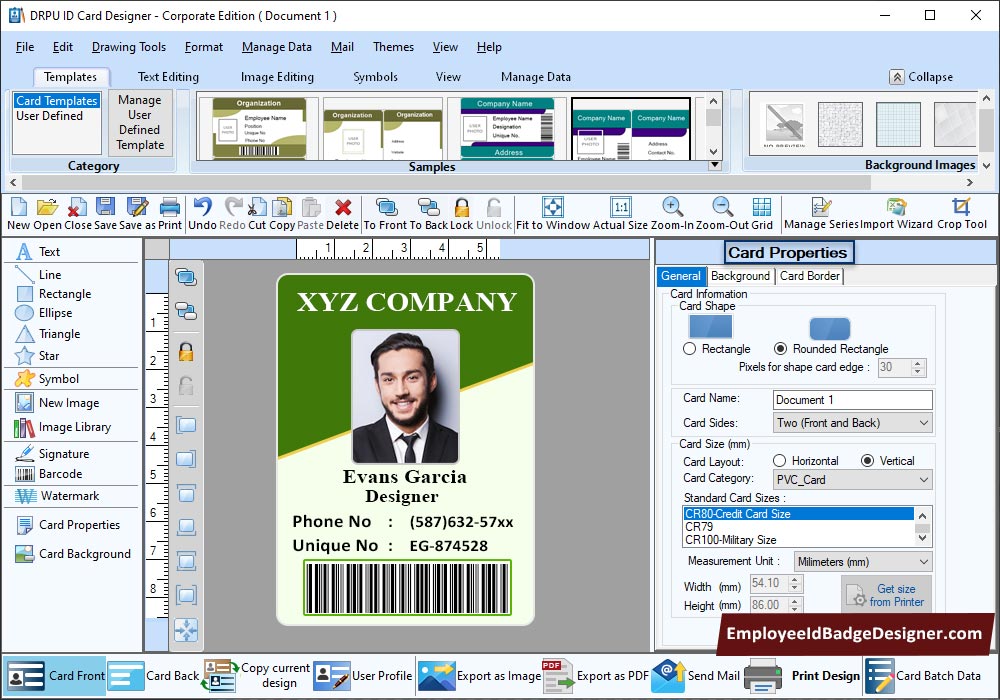Open the Drawing Tools menu

point(129,47)
